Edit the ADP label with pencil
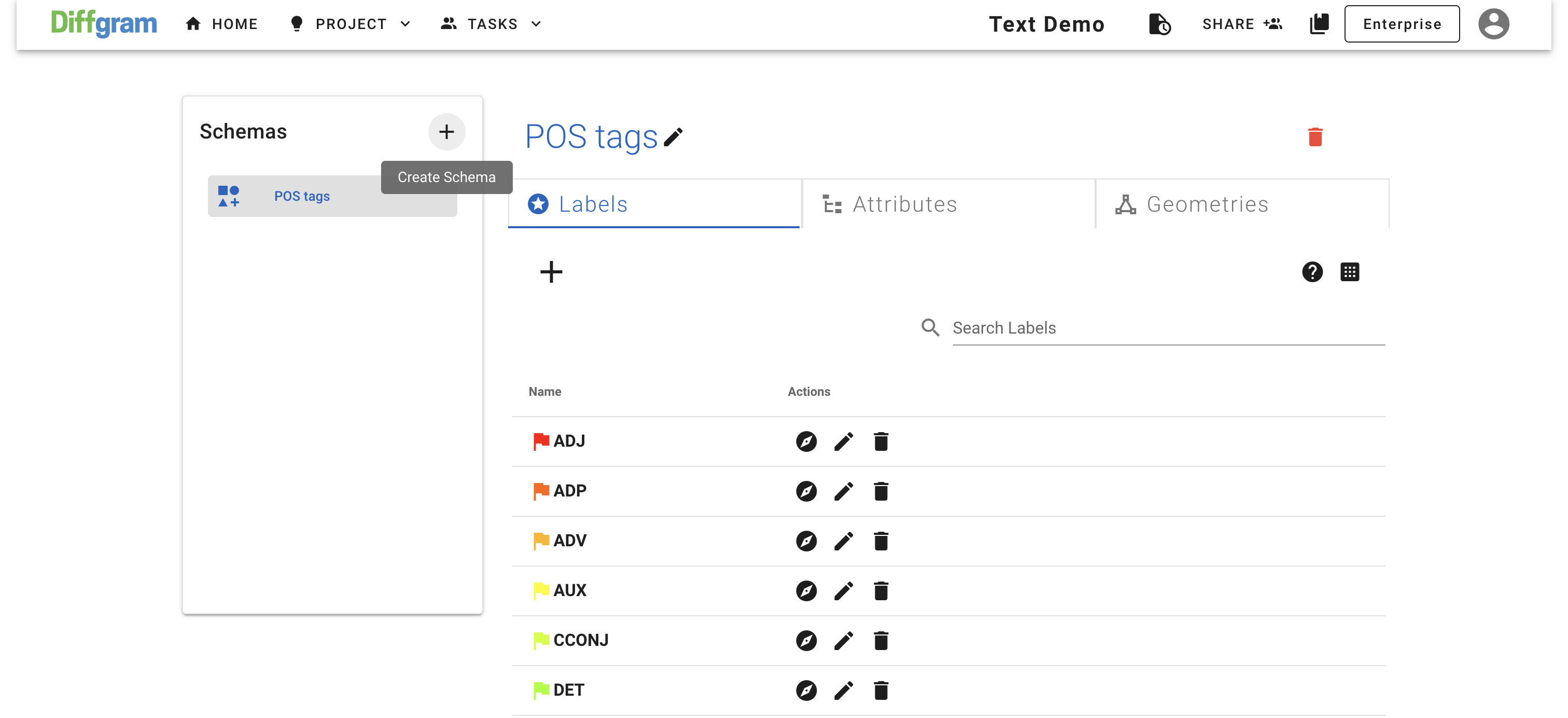 click(843, 491)
